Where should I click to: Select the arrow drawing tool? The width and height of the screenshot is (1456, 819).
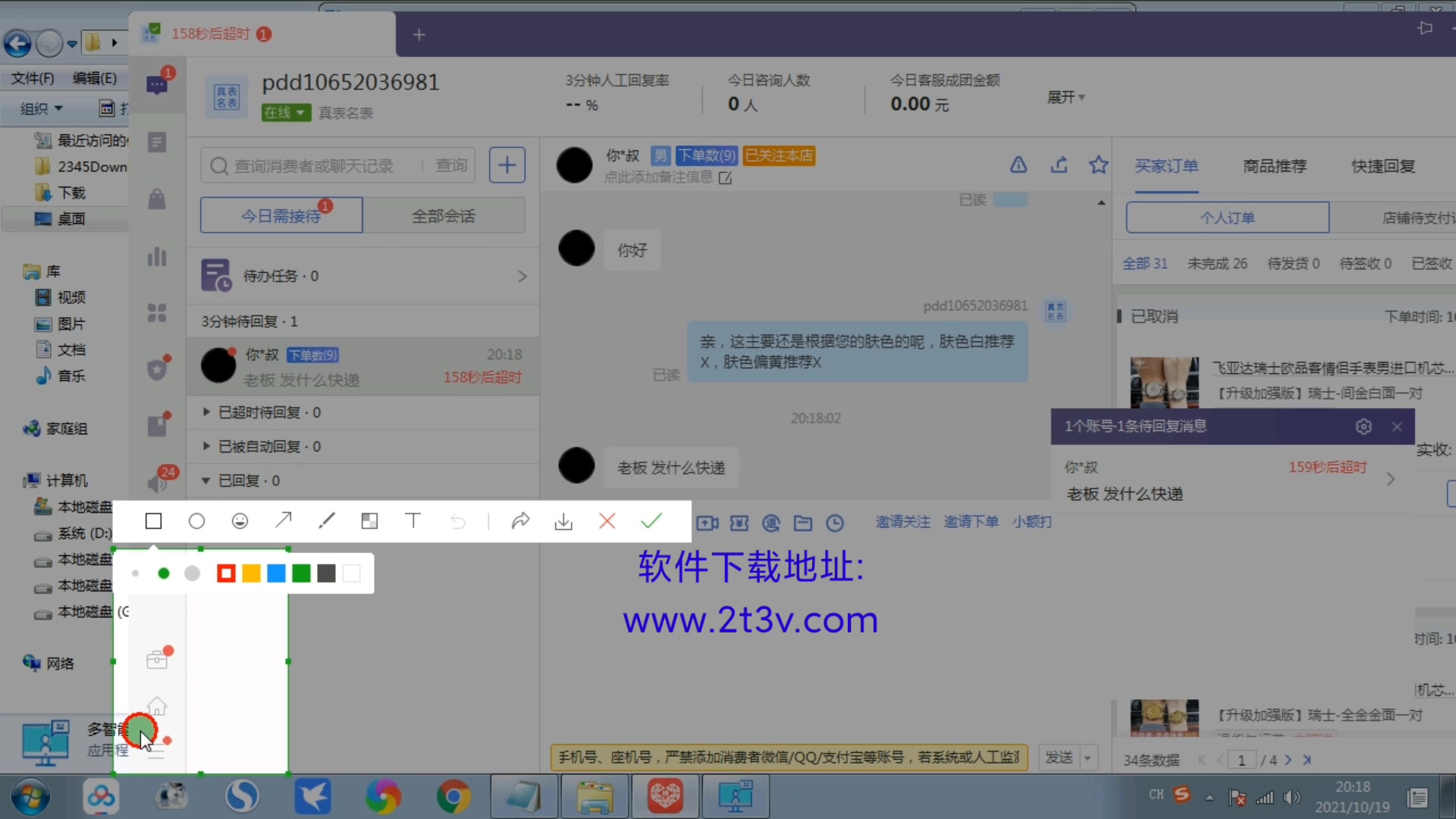click(x=283, y=521)
